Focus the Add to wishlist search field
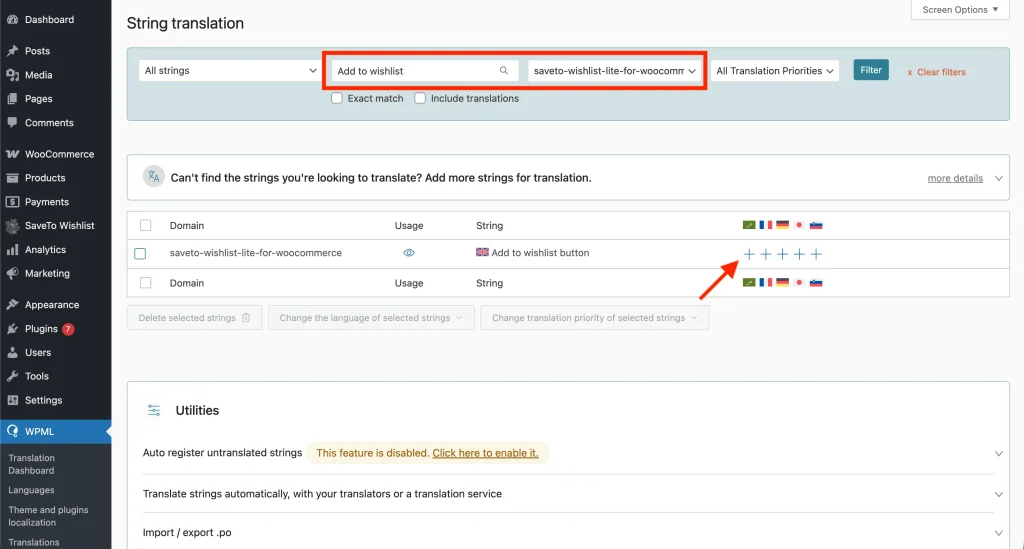This screenshot has width=1024, height=549. (424, 71)
